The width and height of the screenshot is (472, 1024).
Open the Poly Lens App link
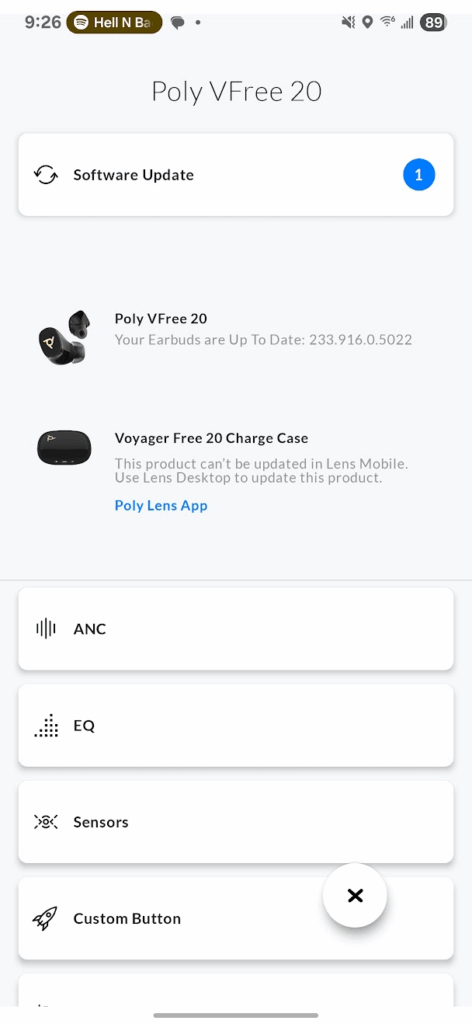click(161, 505)
